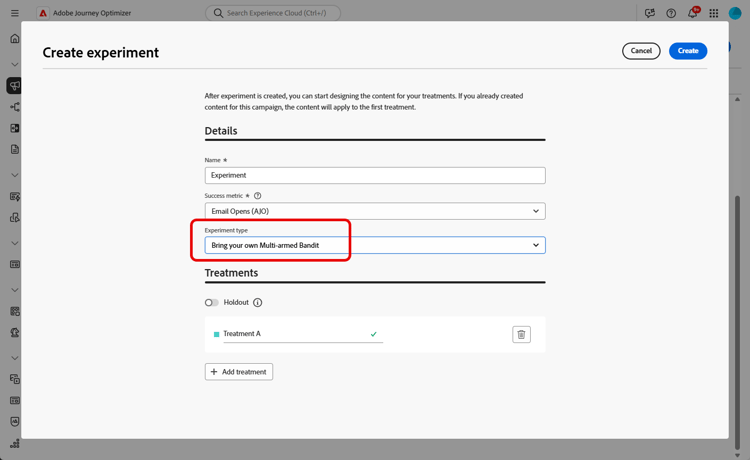Click the Holdout info icon
750x460 pixels.
click(x=257, y=302)
